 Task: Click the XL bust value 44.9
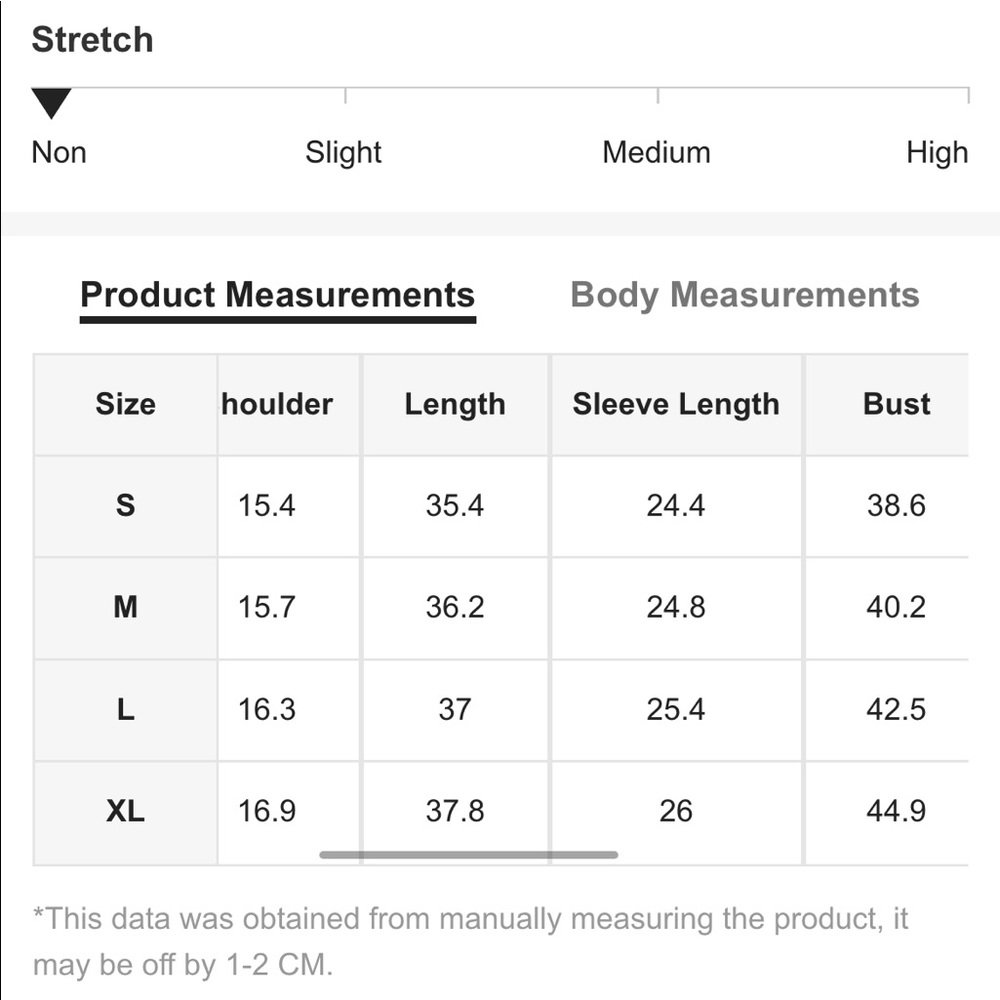click(895, 811)
